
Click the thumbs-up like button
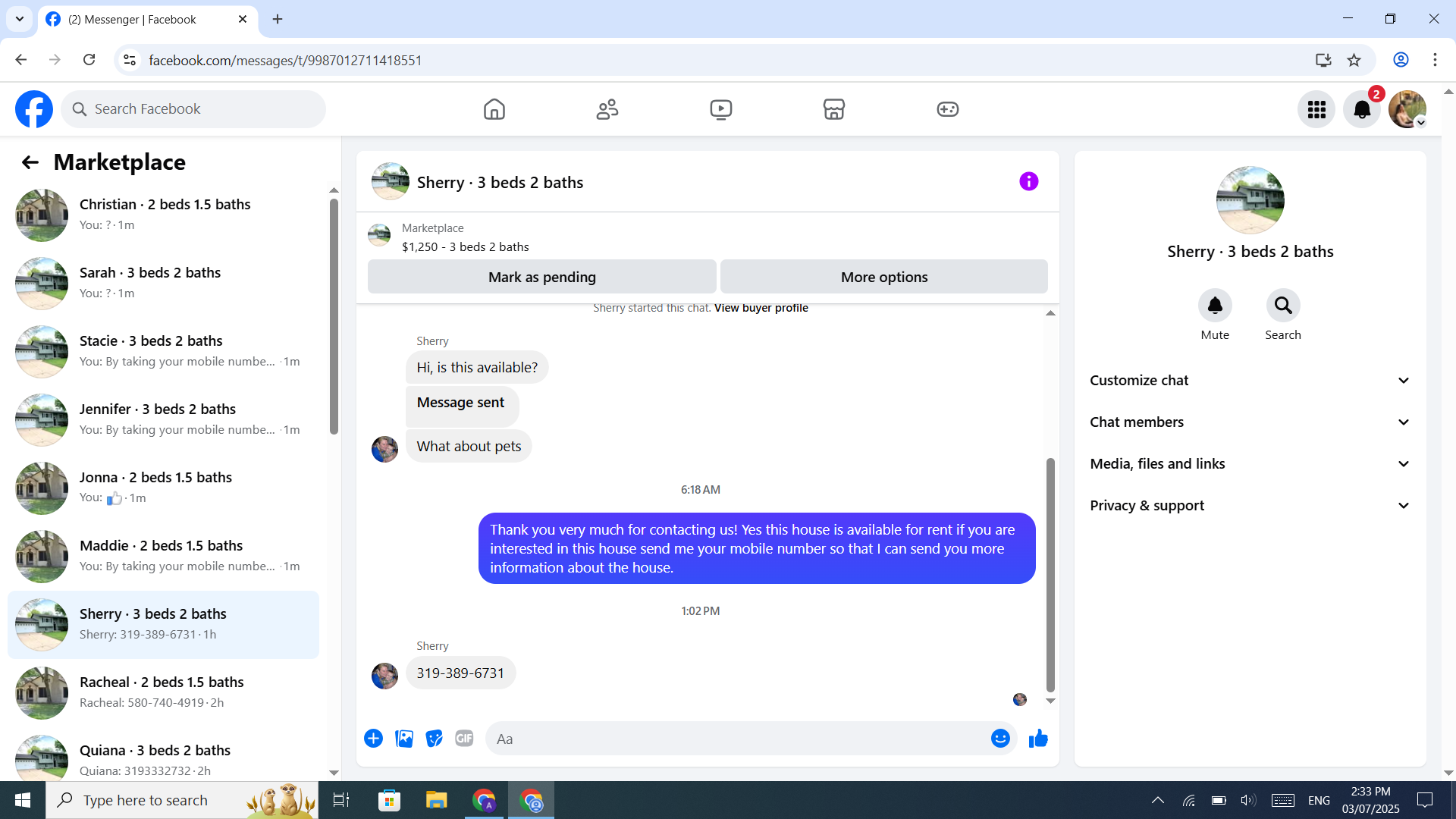1038,739
